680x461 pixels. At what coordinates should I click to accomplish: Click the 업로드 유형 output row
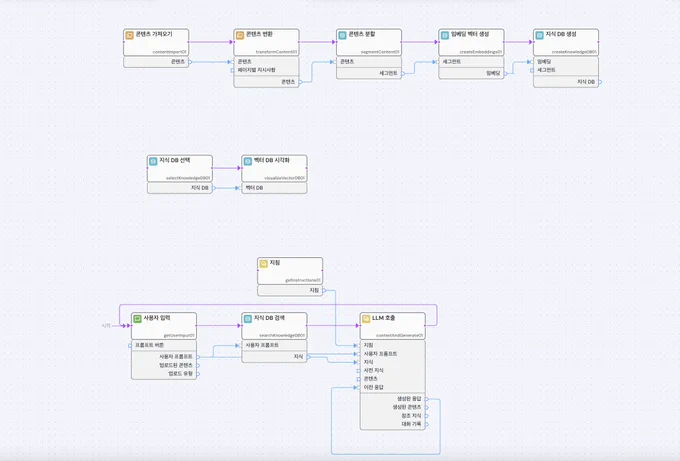point(163,374)
